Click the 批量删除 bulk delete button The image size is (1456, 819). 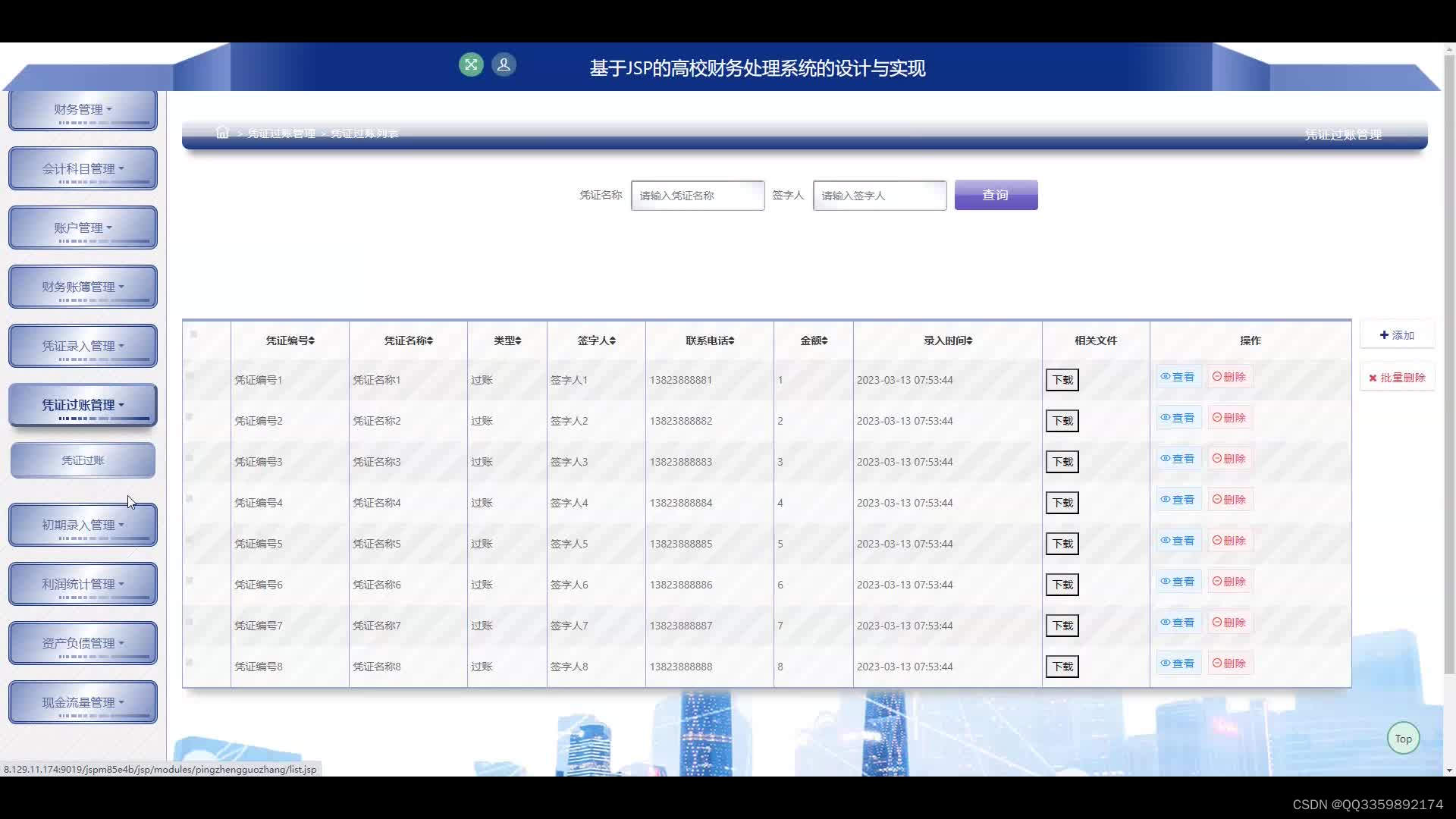coord(1397,378)
